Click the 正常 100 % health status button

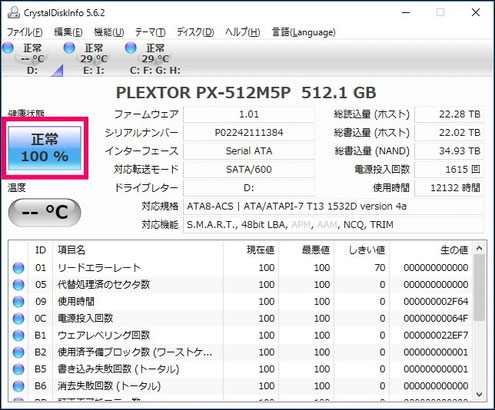click(45, 148)
